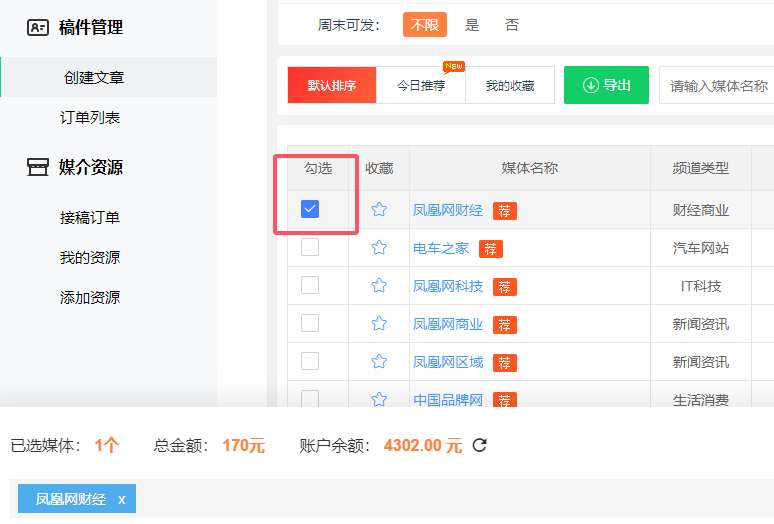Viewport: 774px width, 524px height.
Task: Check the box for 电车之家
Action: point(310,247)
